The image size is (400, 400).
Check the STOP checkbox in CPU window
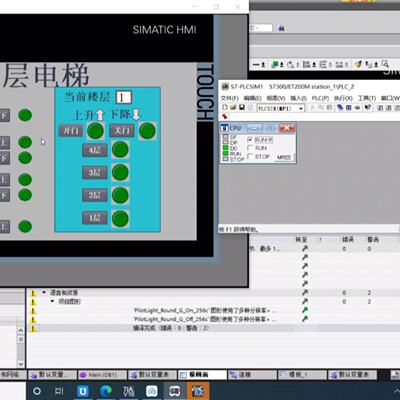(x=250, y=156)
